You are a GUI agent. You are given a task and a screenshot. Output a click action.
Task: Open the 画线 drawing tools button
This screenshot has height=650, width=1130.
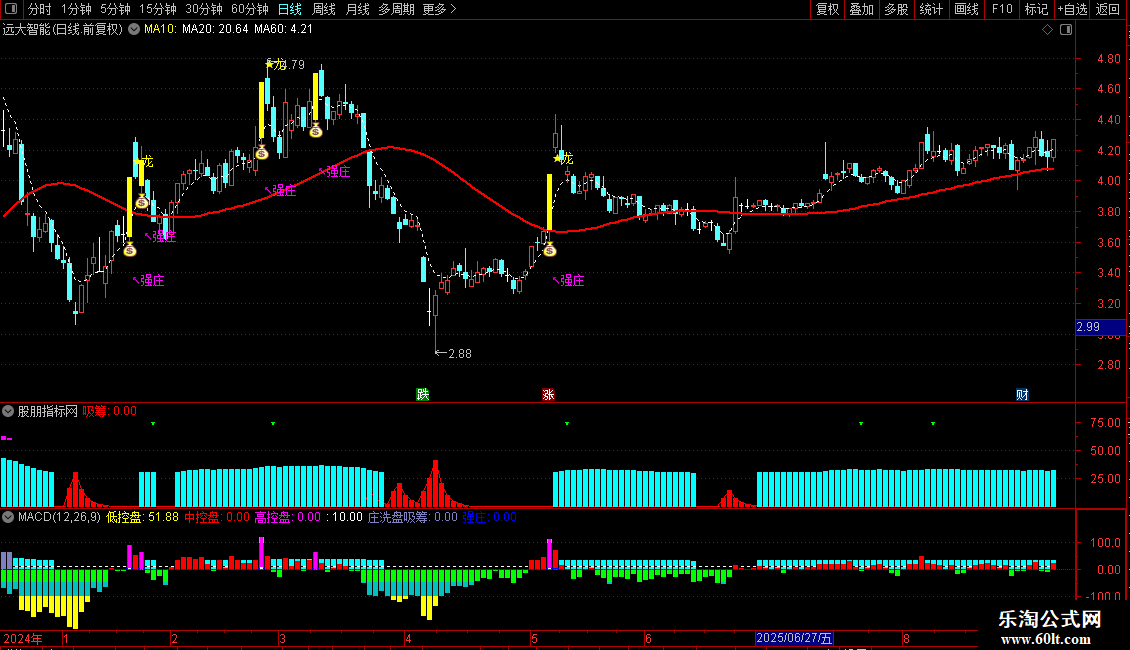pyautogui.click(x=966, y=9)
